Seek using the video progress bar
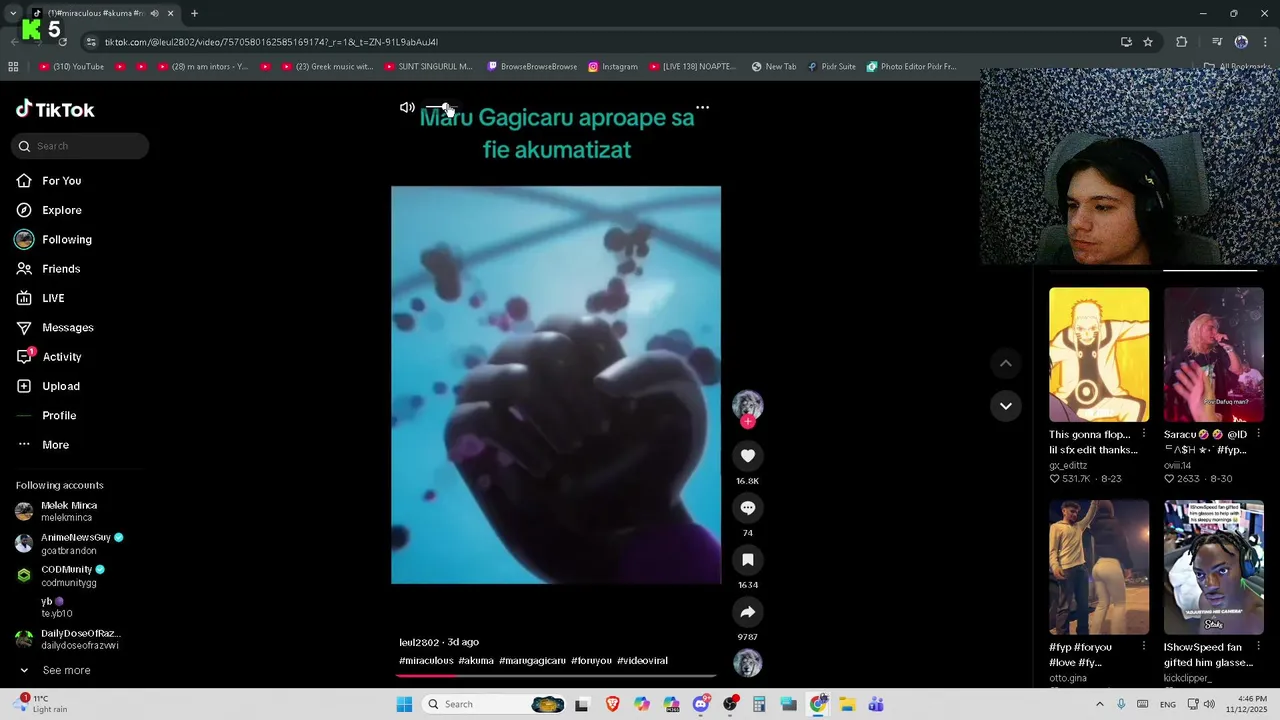 tap(556, 675)
